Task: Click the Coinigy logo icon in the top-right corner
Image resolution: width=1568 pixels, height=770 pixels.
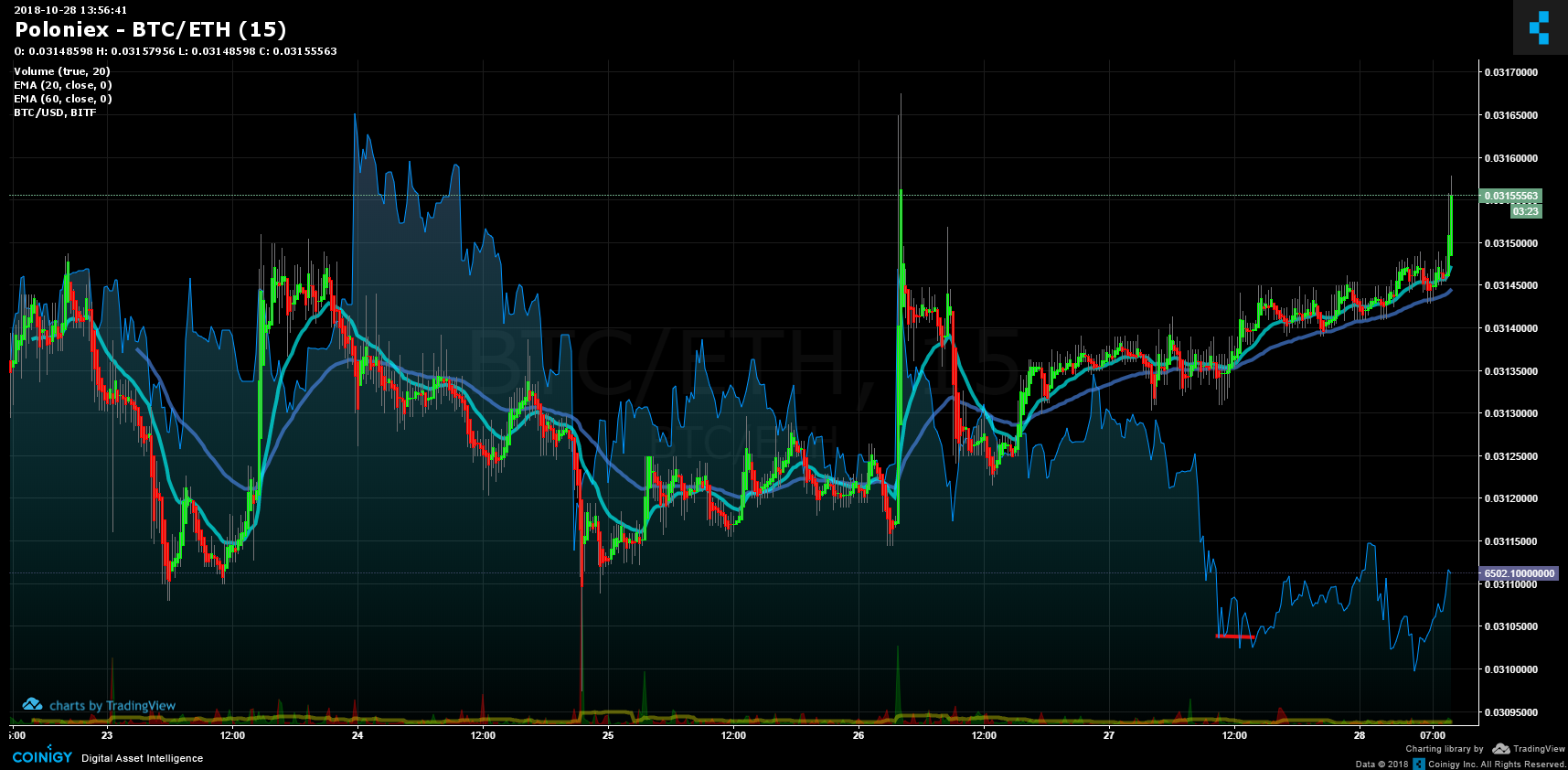Action: pos(1540,27)
